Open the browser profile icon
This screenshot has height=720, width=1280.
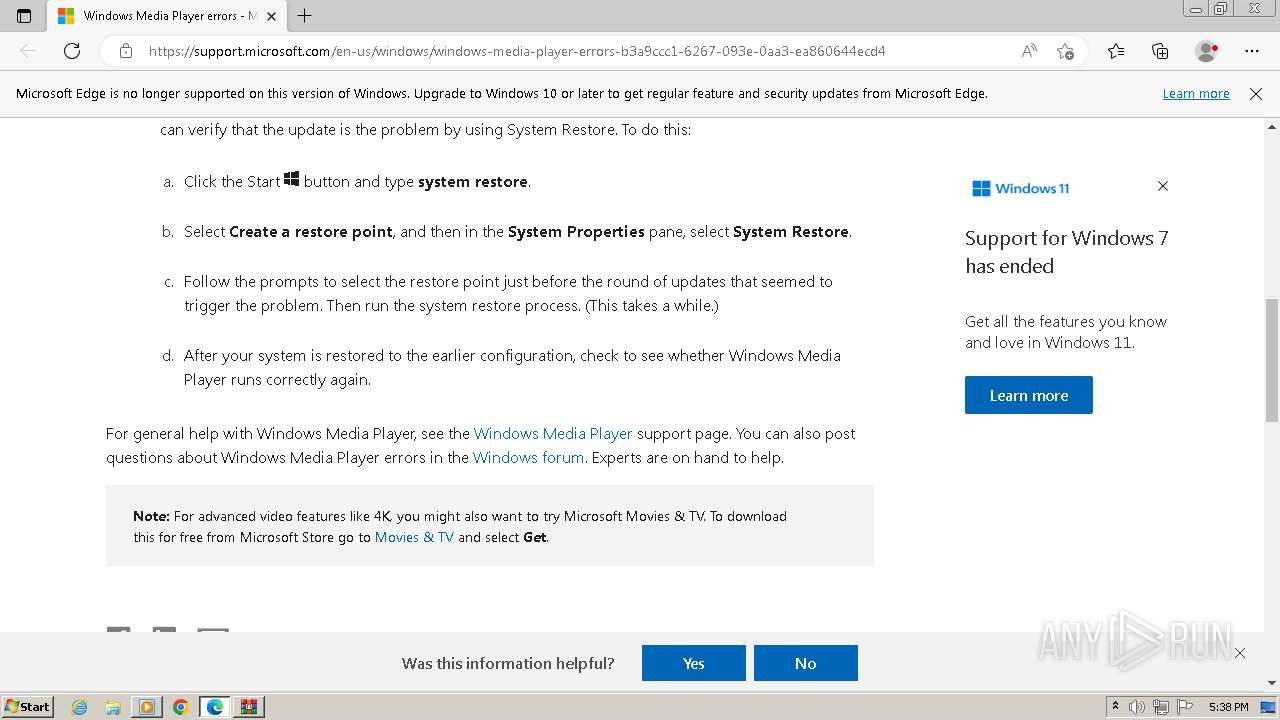(x=1207, y=51)
